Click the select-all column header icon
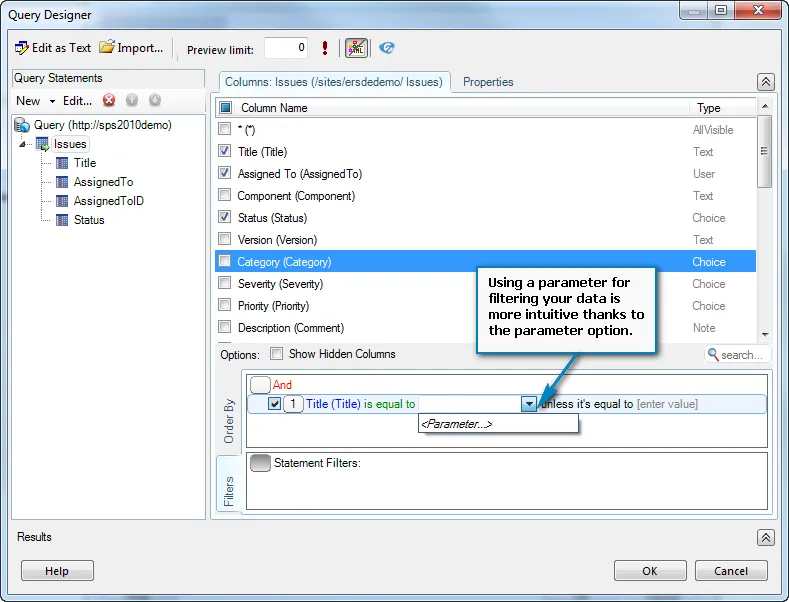 tap(225, 108)
